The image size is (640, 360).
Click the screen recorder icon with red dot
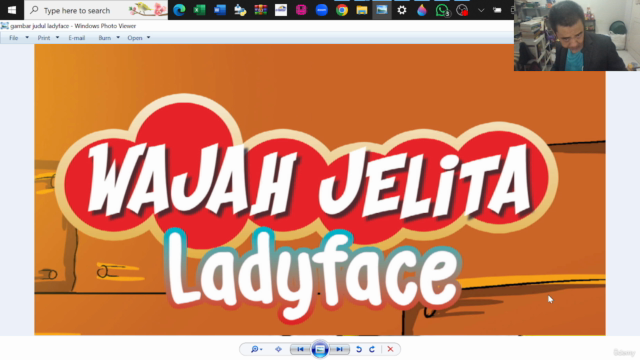tap(462, 10)
